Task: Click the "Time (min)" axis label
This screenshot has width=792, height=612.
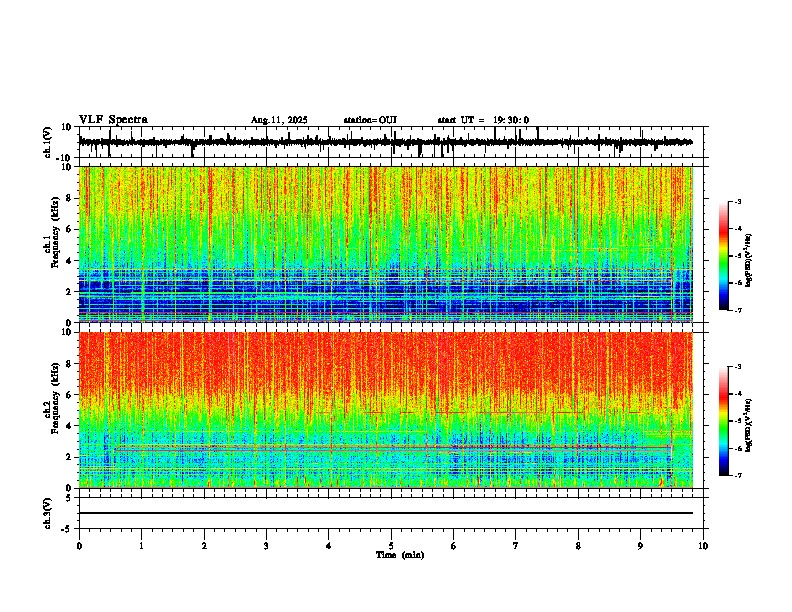Action: pyautogui.click(x=400, y=555)
